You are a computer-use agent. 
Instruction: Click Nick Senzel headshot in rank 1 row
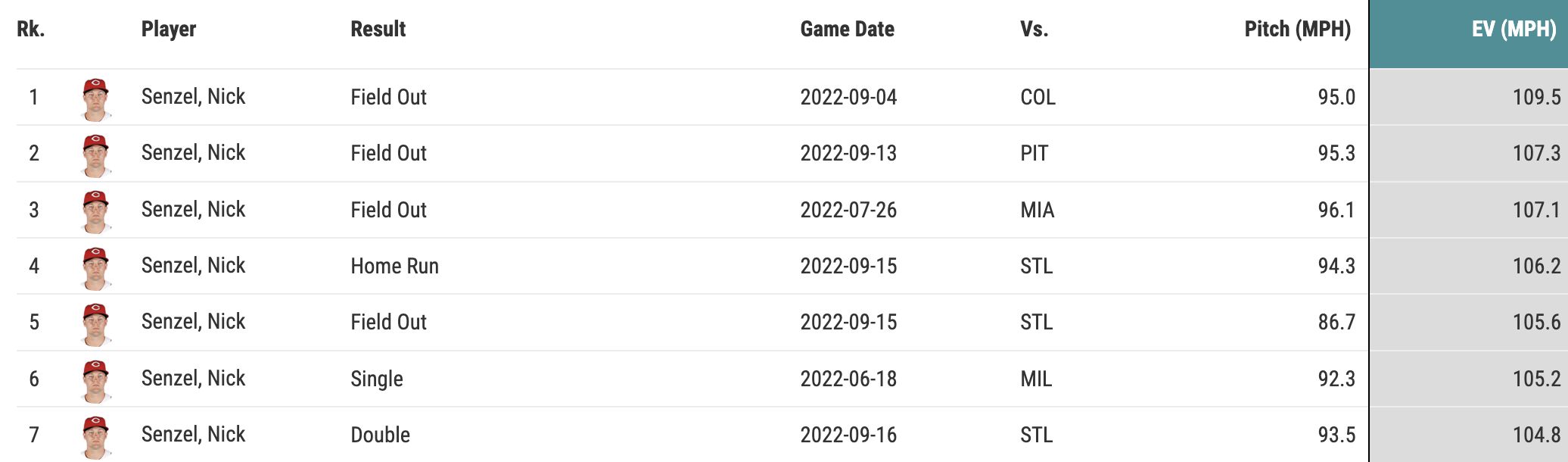tap(95, 98)
